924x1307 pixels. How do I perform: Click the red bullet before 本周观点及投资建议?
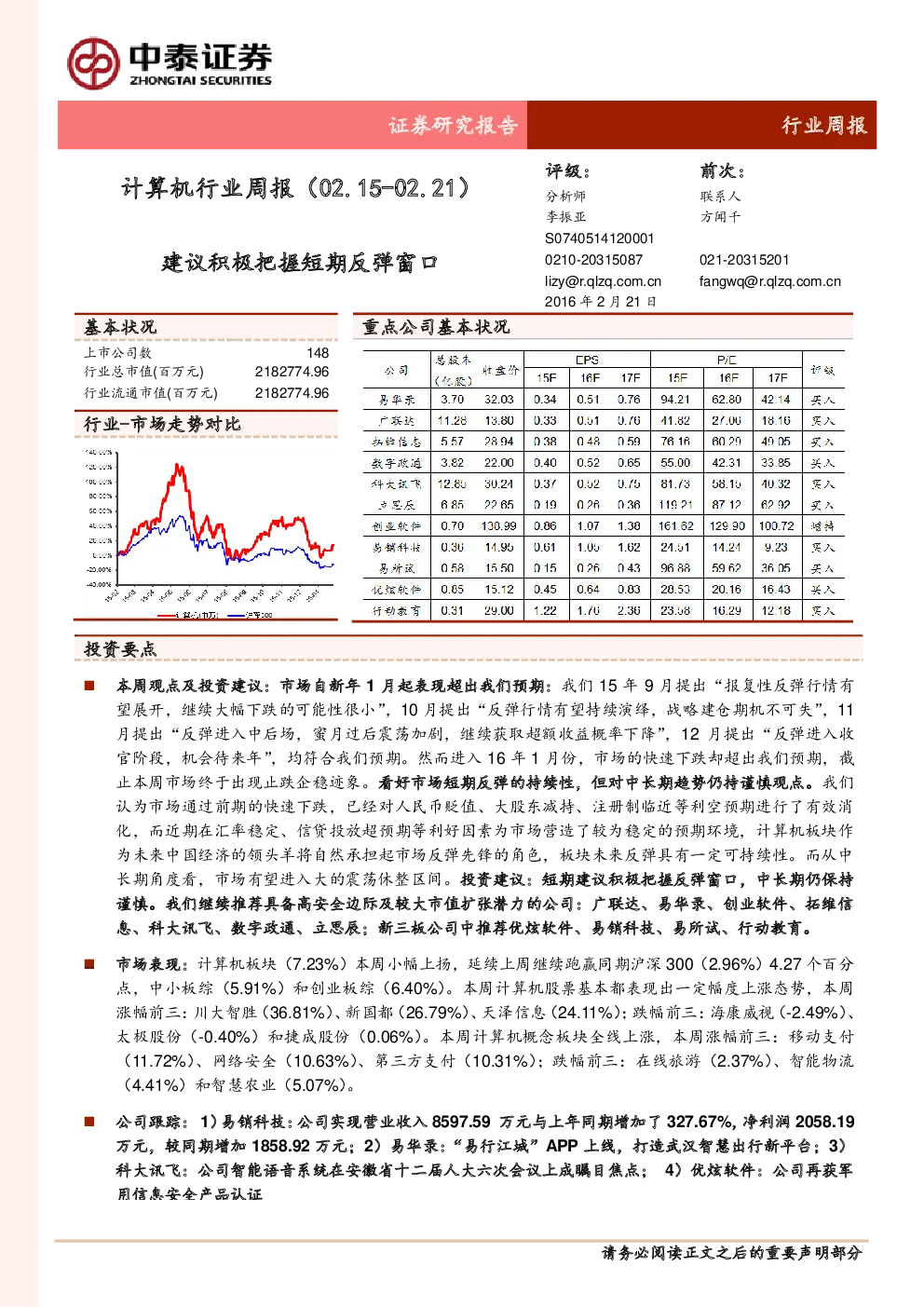pyautogui.click(x=89, y=686)
